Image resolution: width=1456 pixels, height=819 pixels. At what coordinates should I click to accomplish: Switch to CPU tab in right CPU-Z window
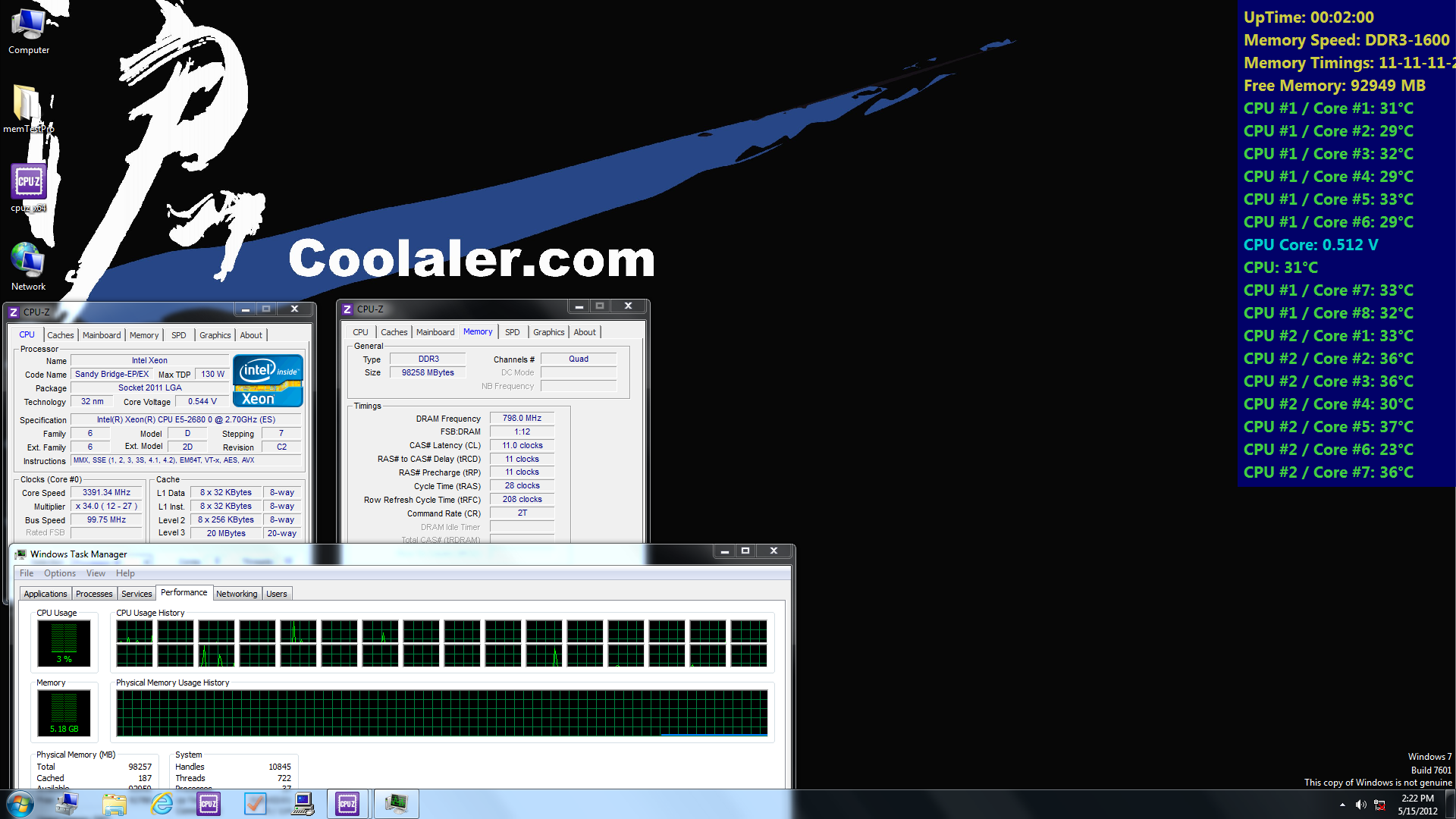tap(361, 332)
